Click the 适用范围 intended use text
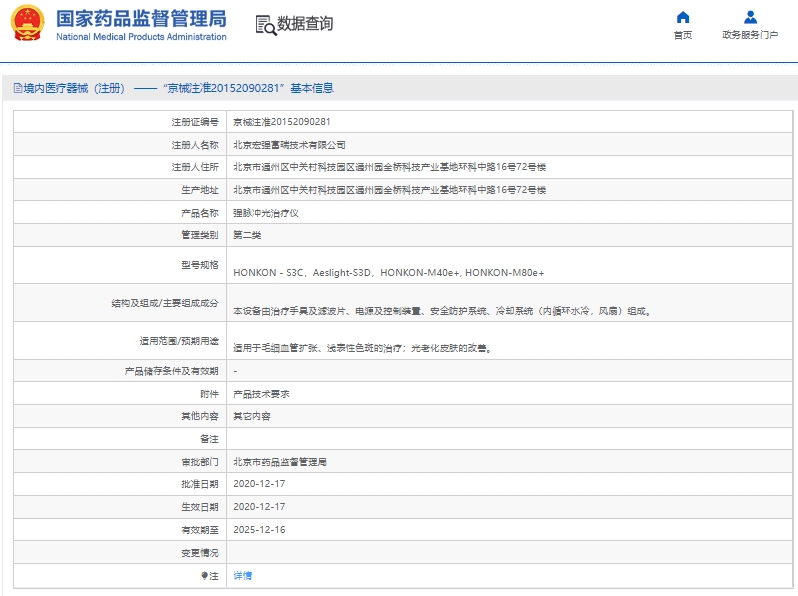 362,348
